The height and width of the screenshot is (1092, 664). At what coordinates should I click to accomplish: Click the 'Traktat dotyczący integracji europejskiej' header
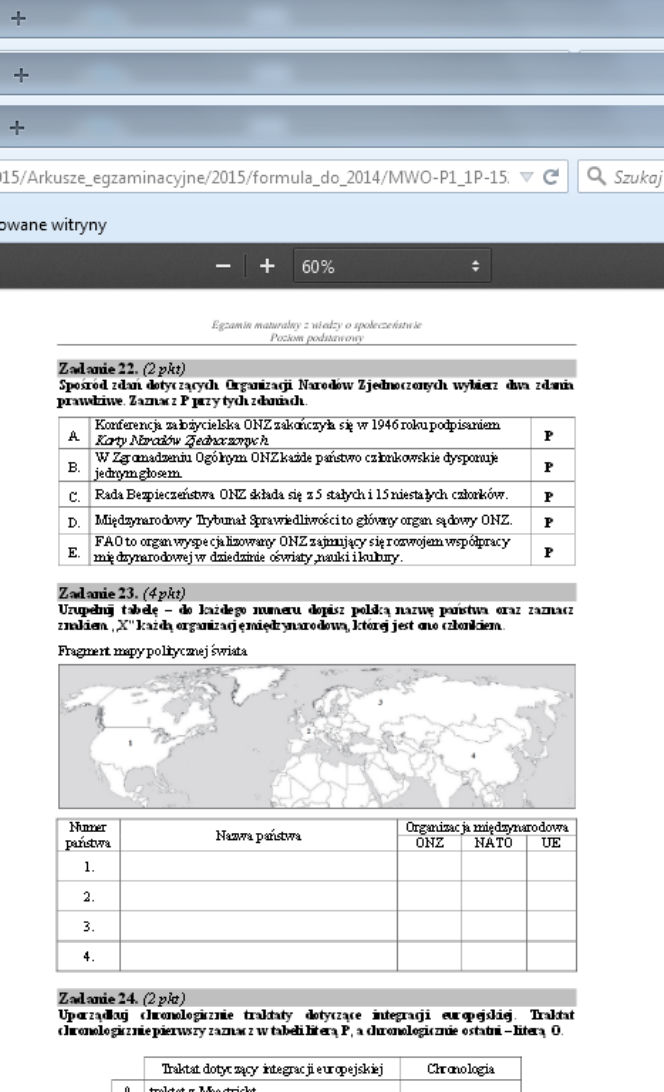(272, 1068)
